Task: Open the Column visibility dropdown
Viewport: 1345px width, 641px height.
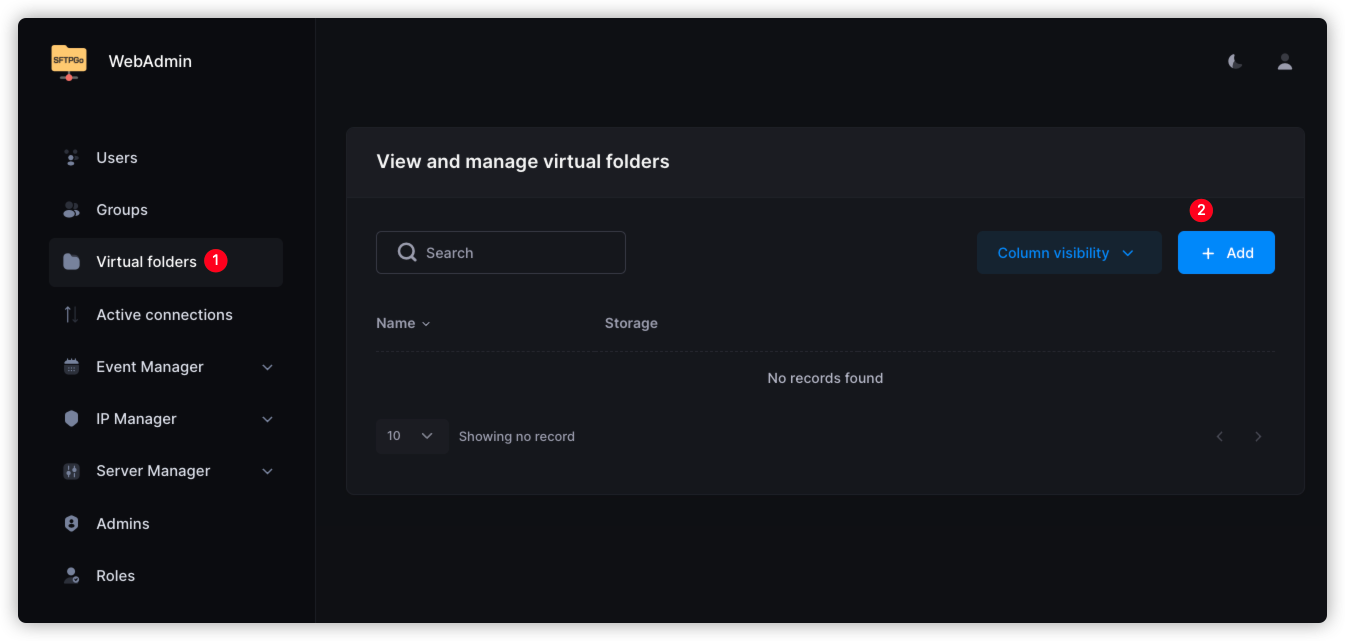Action: pos(1068,253)
